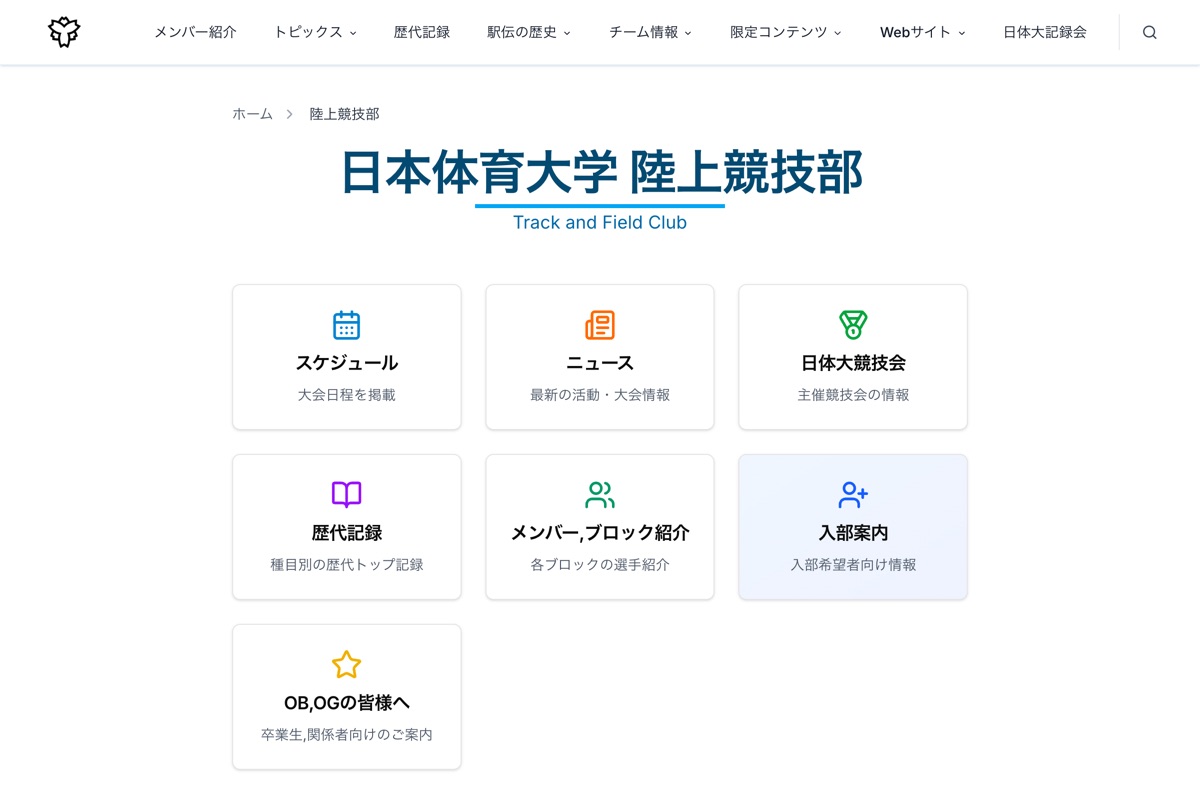This screenshot has width=1200, height=800.
Task: Open メンバー紹介 in the top navigation
Action: click(195, 32)
